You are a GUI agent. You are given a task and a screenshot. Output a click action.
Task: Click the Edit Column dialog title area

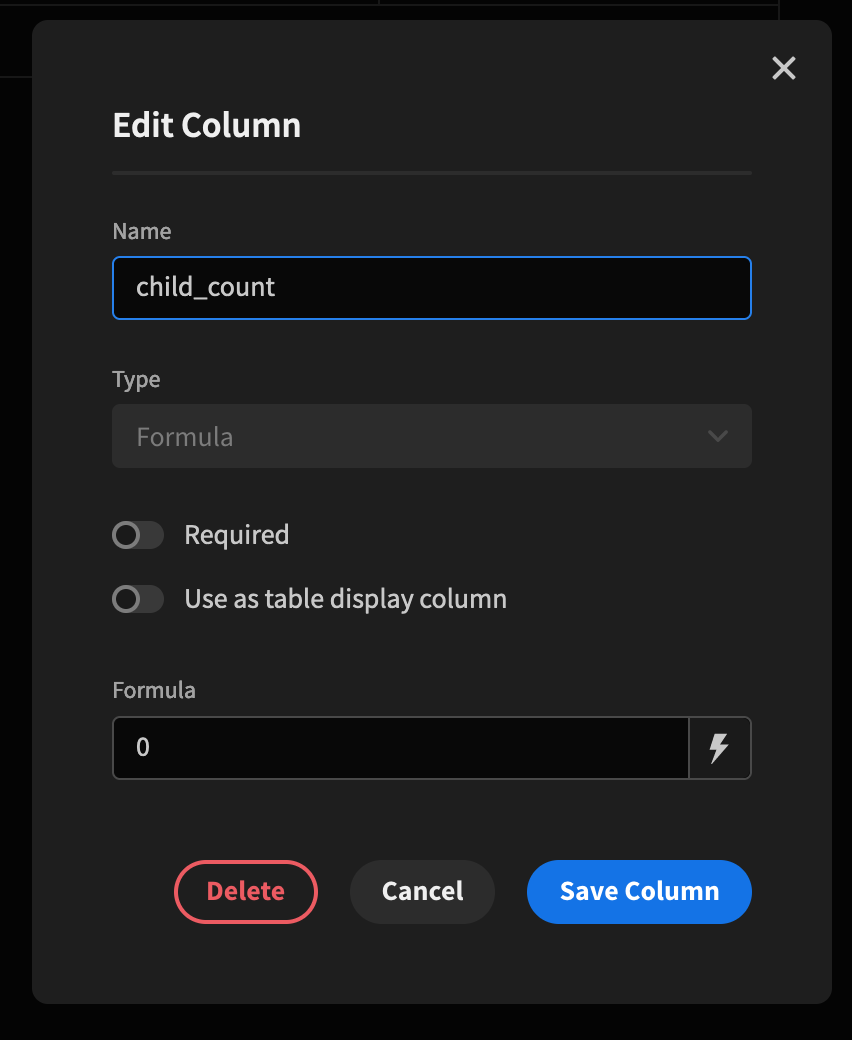206,125
